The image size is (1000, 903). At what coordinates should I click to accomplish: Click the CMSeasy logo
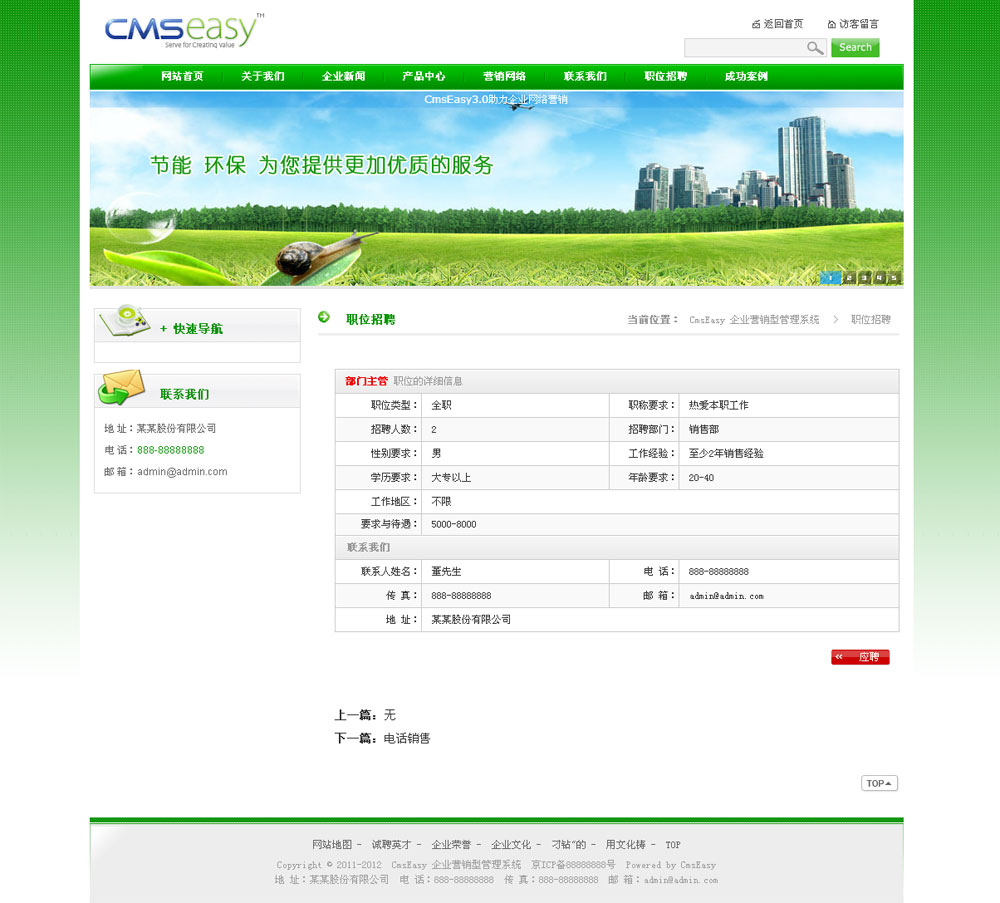coord(183,31)
